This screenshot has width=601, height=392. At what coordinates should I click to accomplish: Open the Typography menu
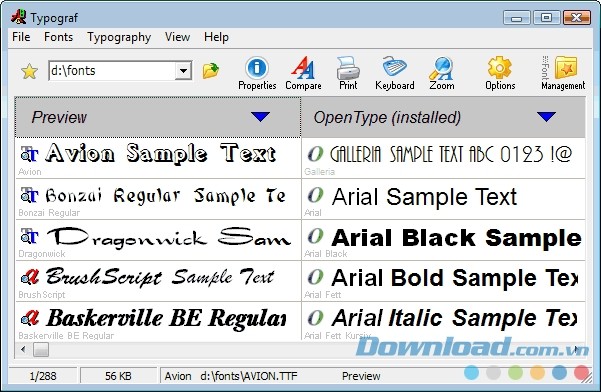[x=119, y=37]
